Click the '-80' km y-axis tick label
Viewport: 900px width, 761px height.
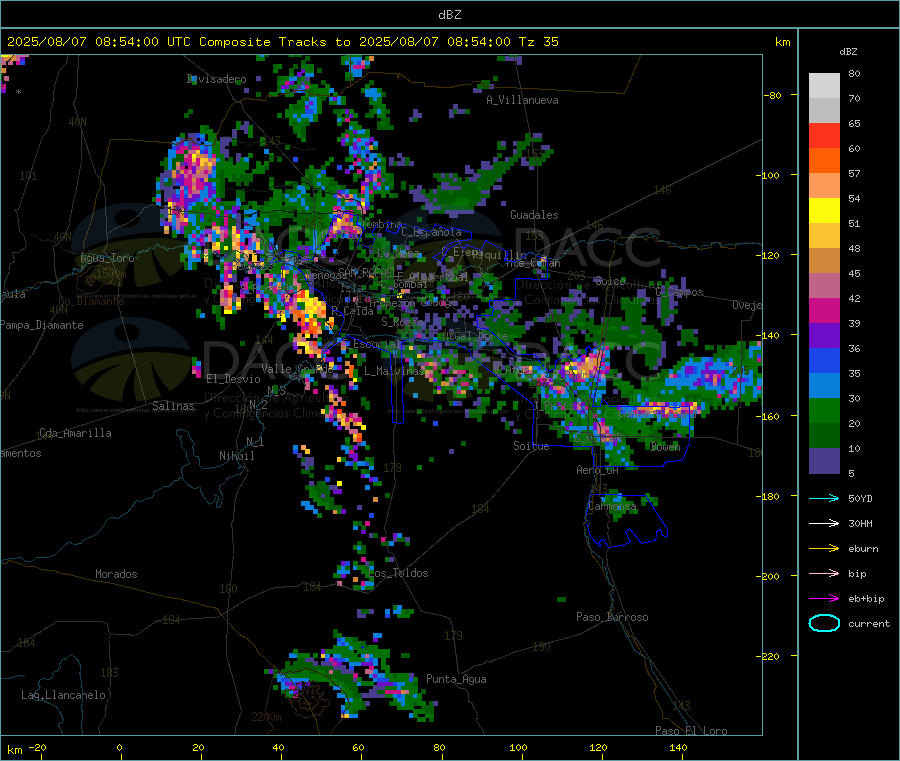point(773,95)
